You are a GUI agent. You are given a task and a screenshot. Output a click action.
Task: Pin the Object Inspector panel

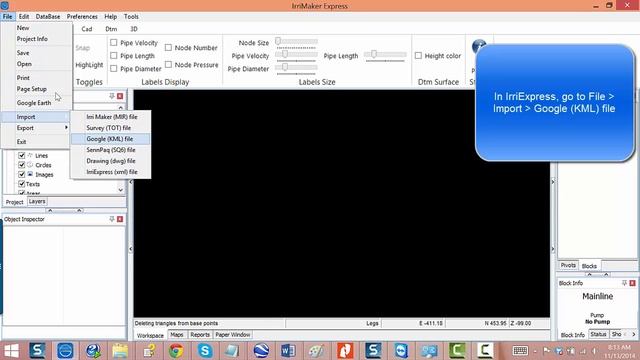click(111, 219)
